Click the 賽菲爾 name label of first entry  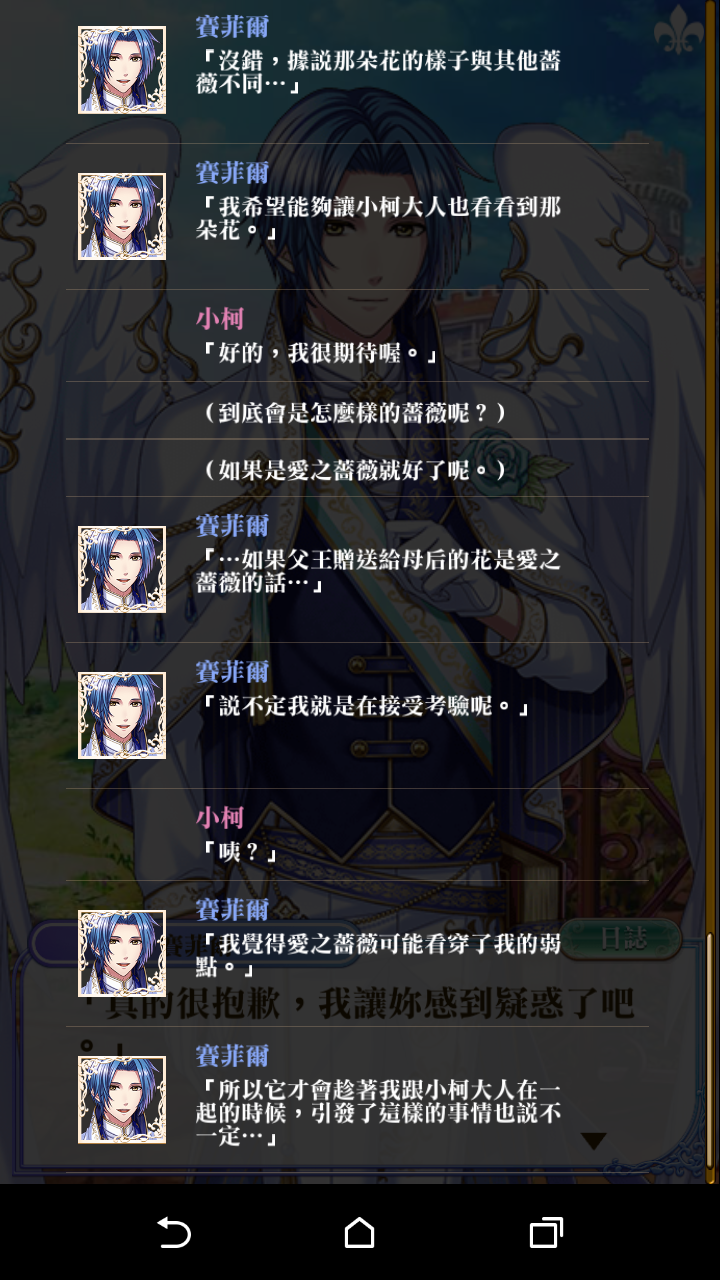click(233, 27)
